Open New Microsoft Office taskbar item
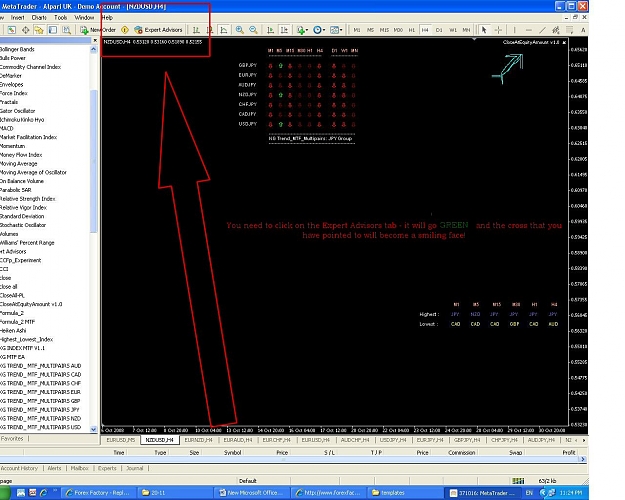This screenshot has width=625, height=500. (x=252, y=492)
